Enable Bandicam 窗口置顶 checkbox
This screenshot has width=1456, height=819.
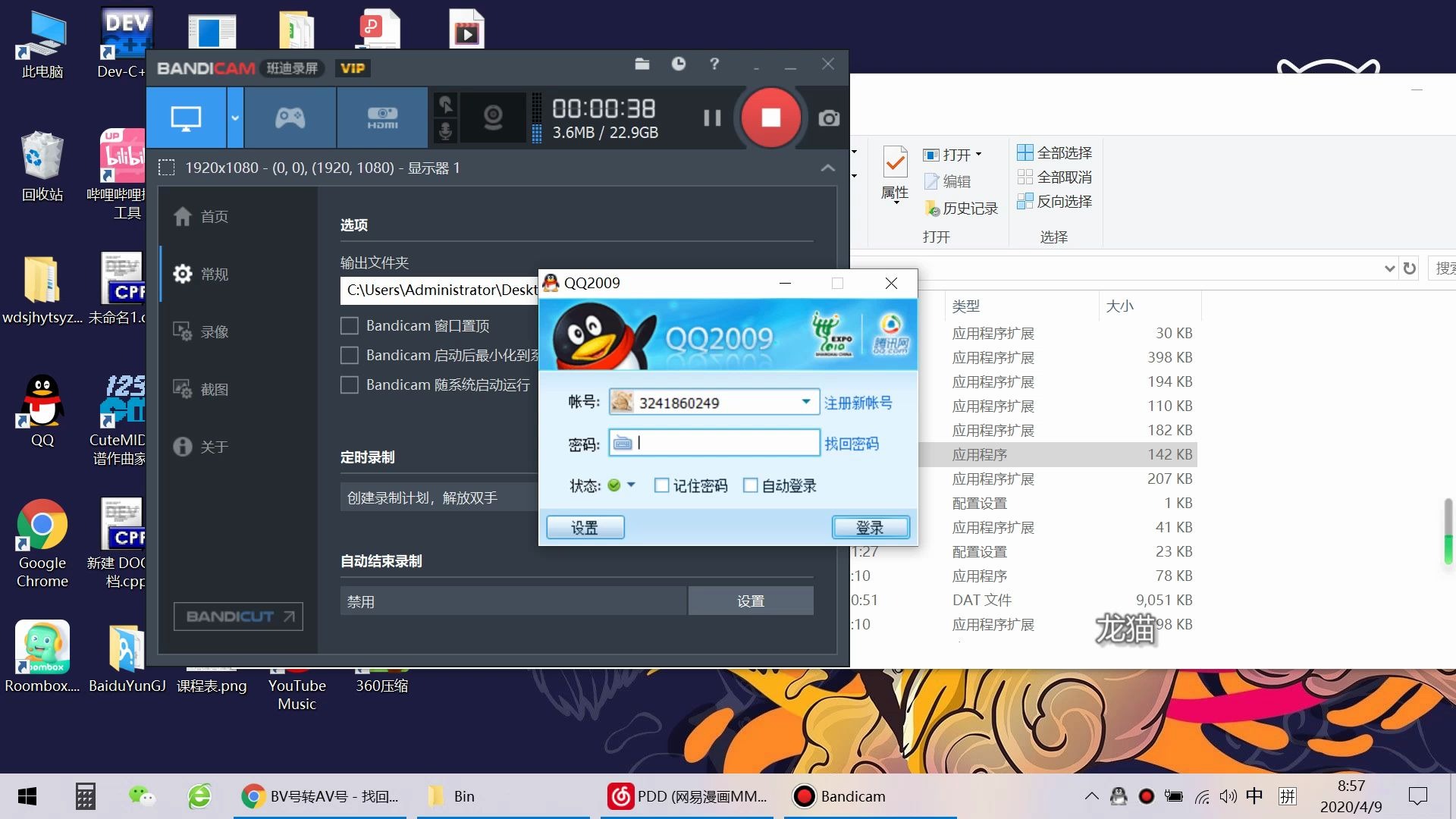[349, 326]
